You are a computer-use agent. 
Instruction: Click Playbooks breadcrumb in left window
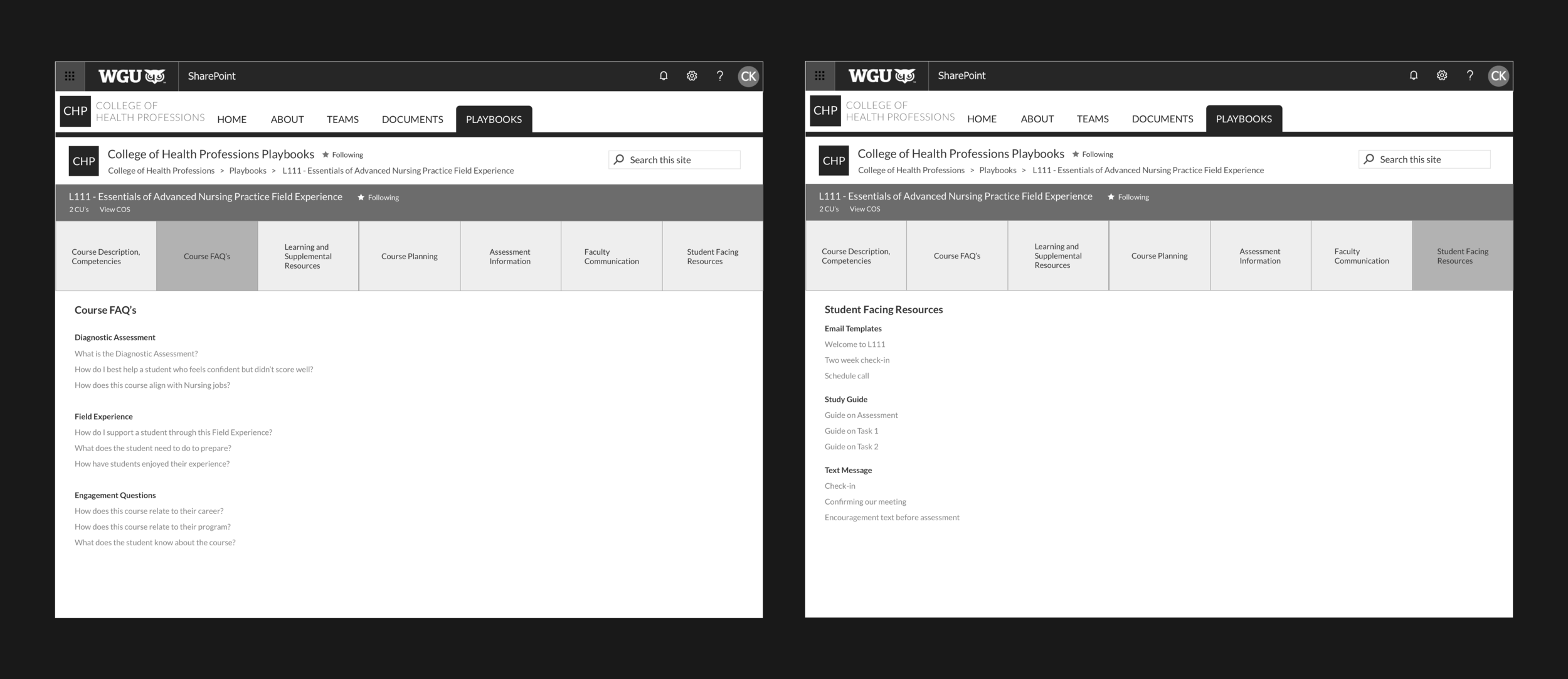[x=248, y=171]
